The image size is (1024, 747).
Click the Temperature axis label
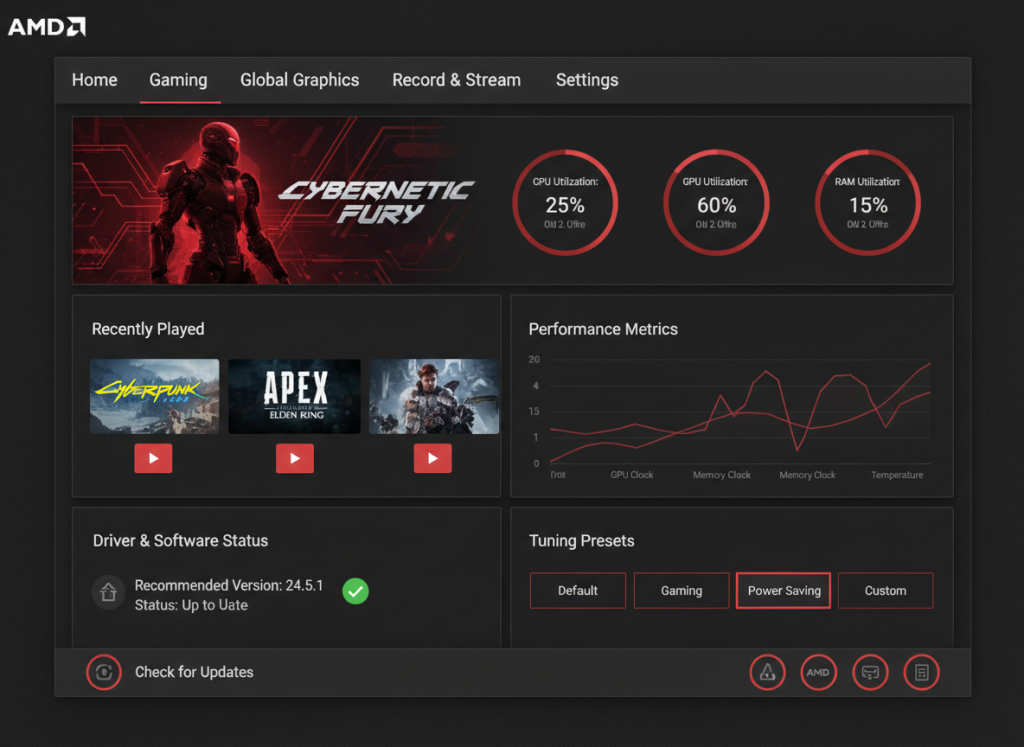[x=897, y=475]
